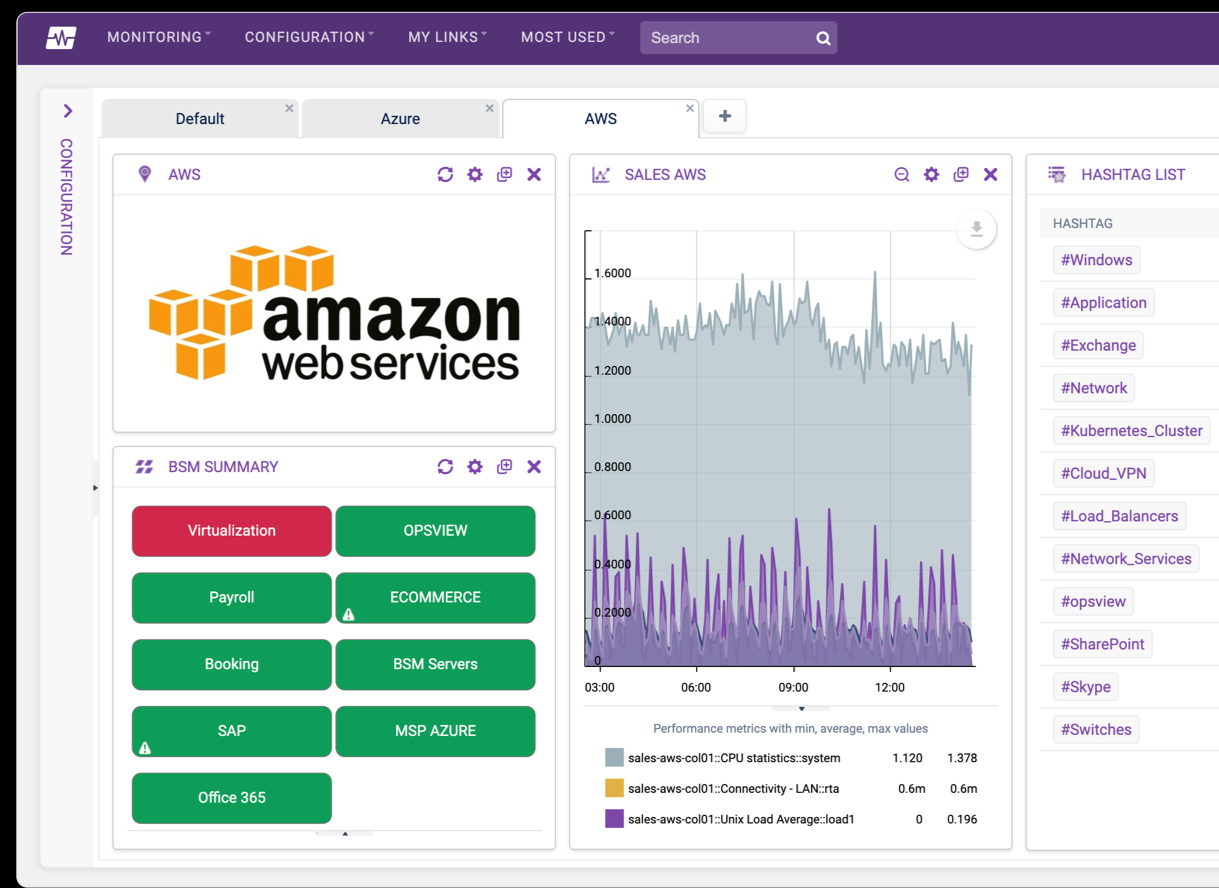Remove the Sales AWS dashlet
The image size is (1219, 888).
[990, 174]
